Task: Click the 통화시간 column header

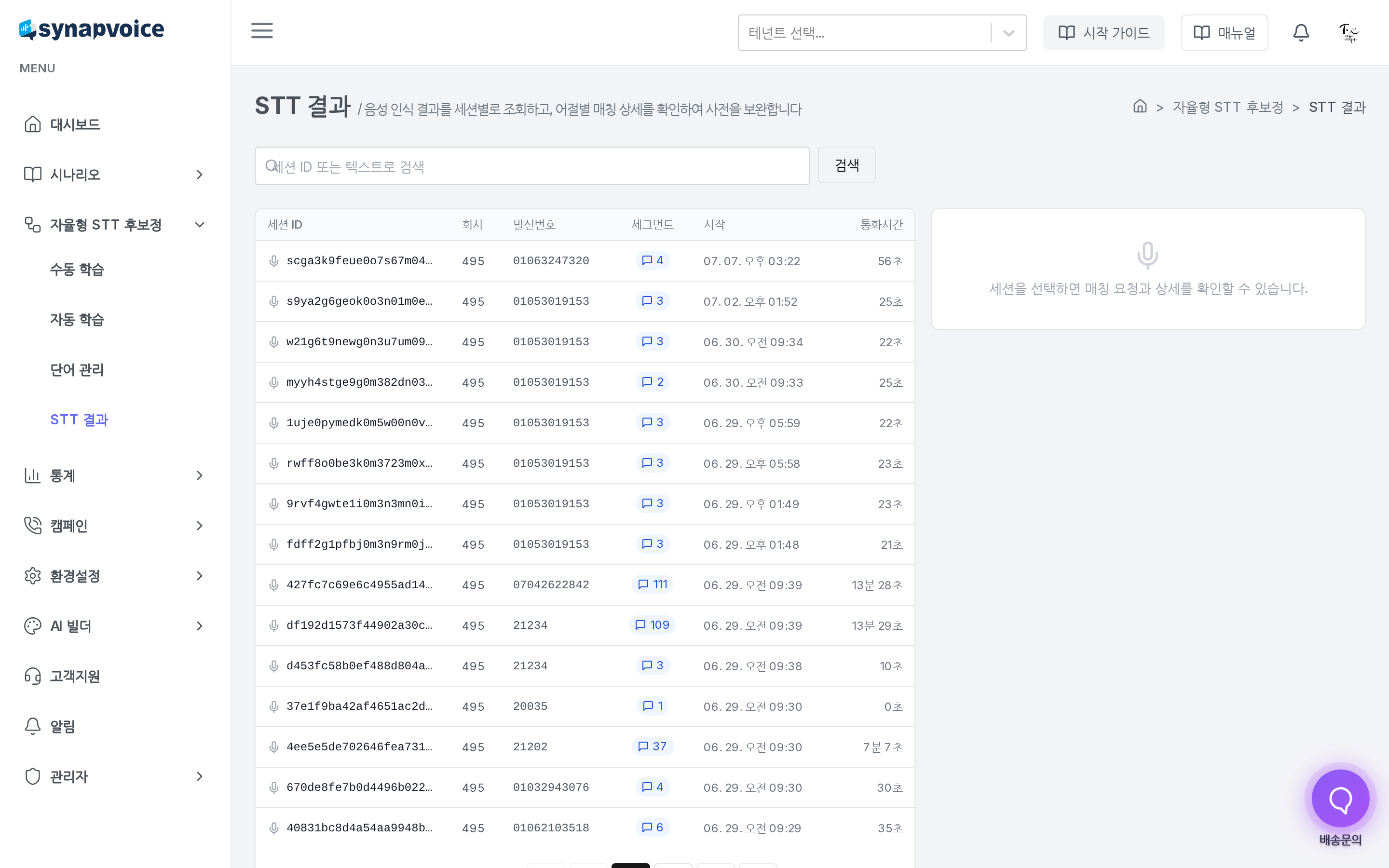Action: tap(881, 224)
